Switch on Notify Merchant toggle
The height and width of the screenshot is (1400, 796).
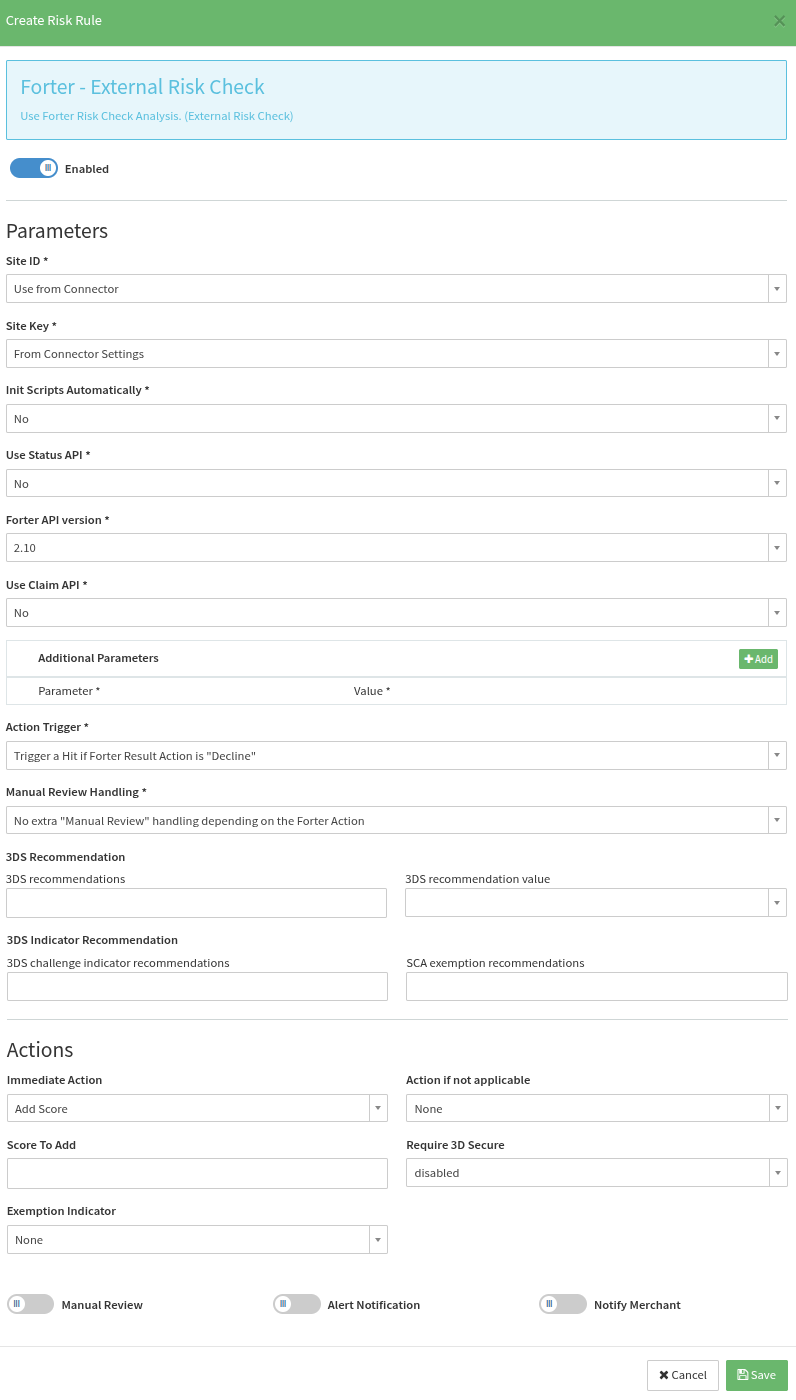[x=562, y=1304]
